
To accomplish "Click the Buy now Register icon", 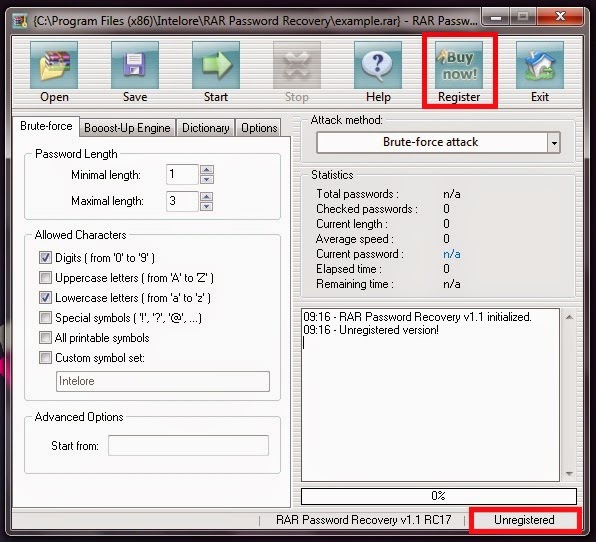I will tap(459, 65).
